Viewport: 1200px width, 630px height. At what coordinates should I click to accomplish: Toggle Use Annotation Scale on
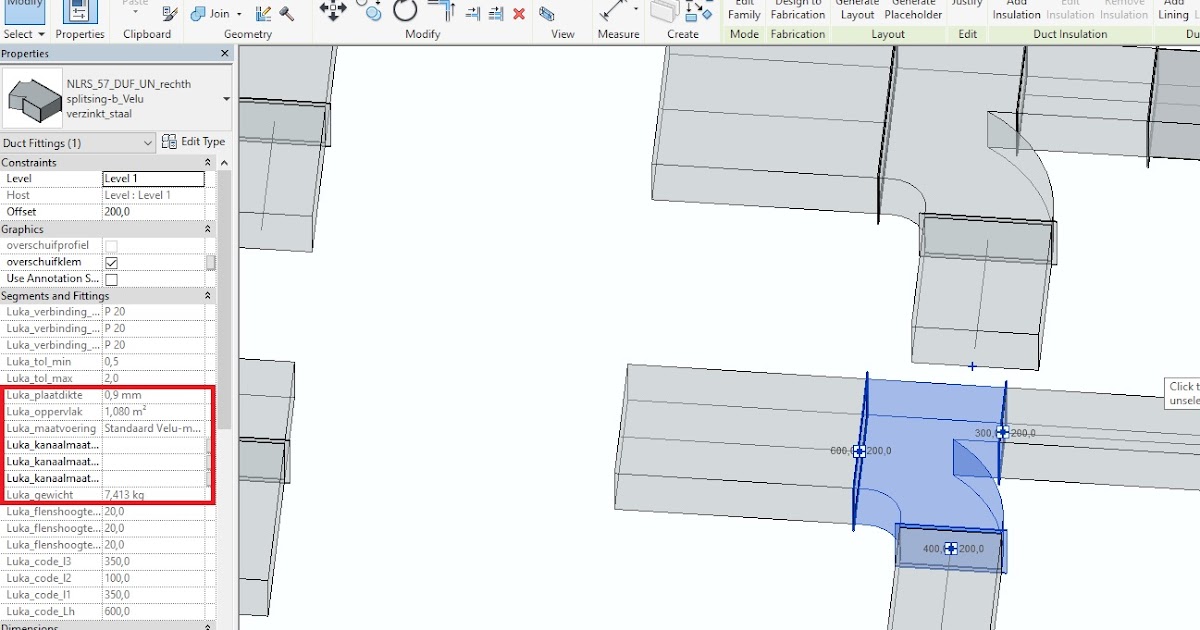[111, 278]
